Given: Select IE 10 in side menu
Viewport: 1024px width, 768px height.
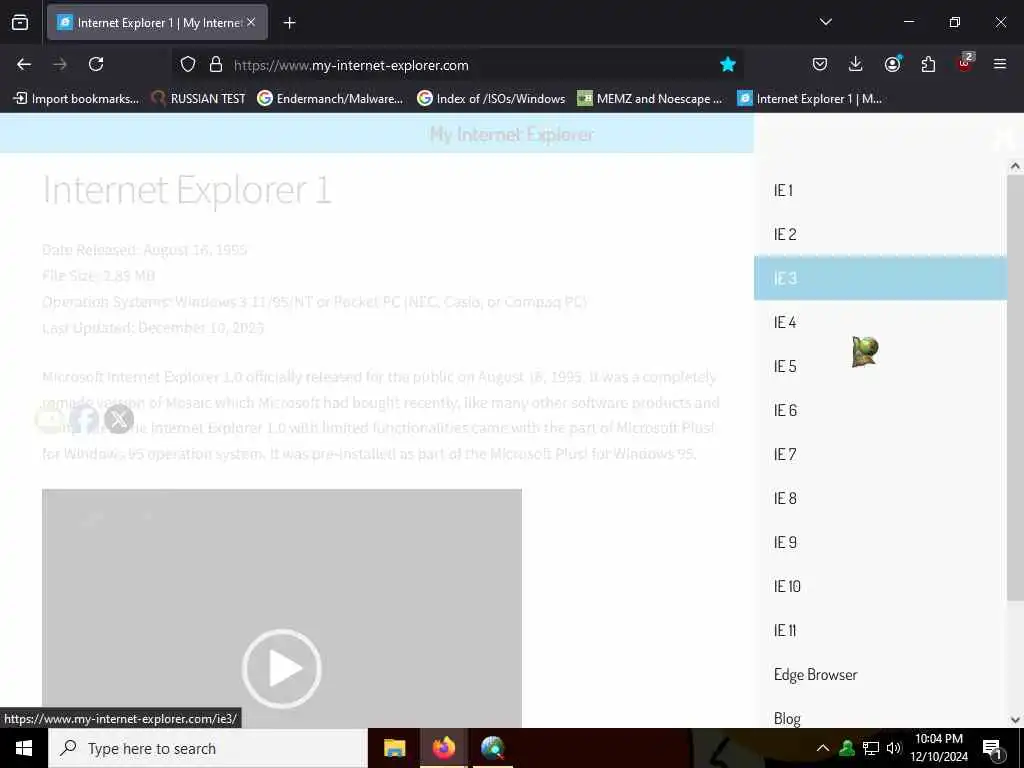Looking at the screenshot, I should tap(880, 586).
